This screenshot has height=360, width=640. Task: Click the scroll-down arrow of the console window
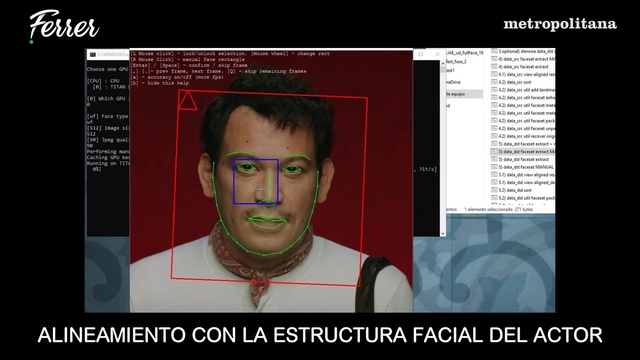[443, 233]
